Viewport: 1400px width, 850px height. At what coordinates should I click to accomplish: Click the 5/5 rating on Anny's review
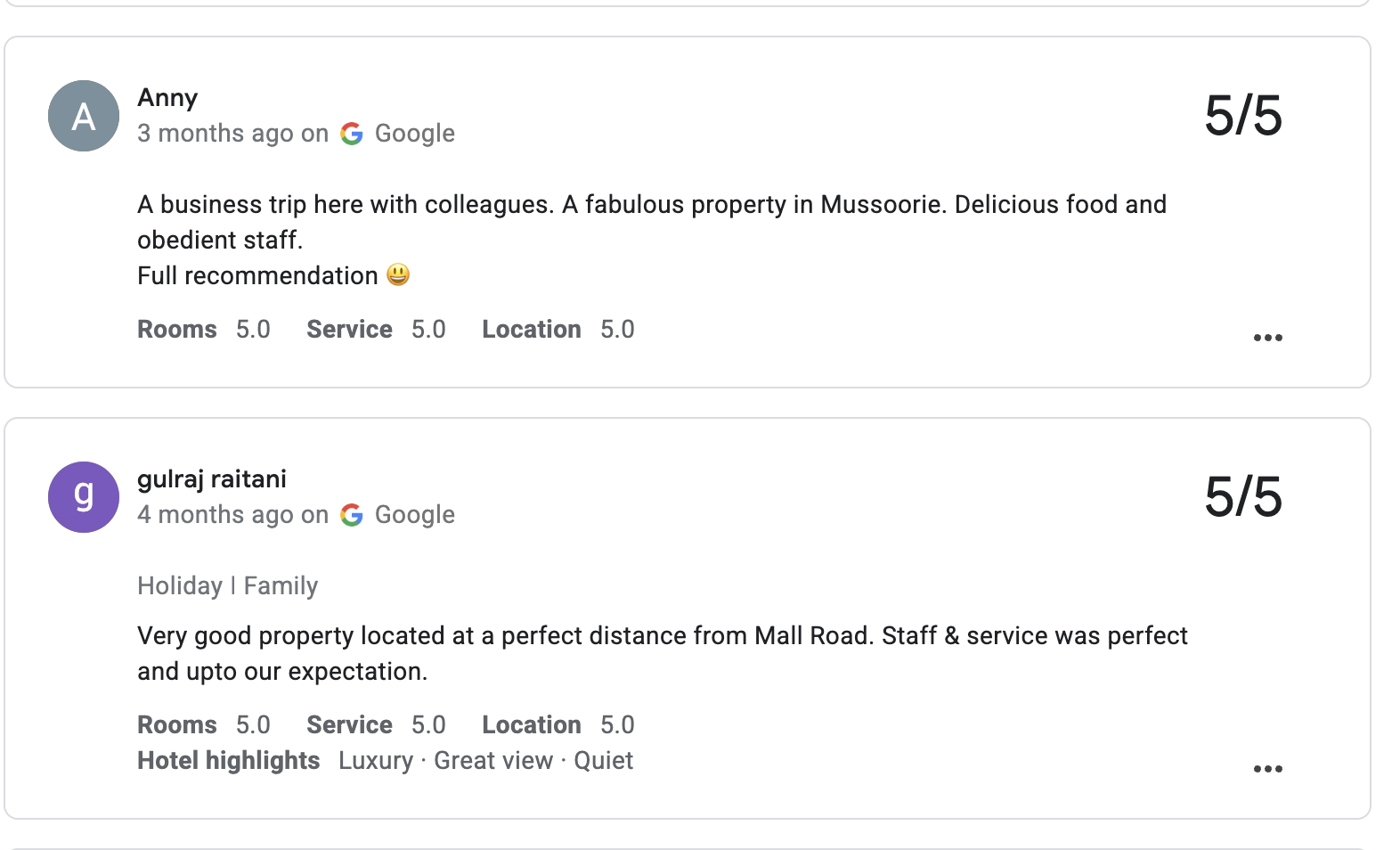(1243, 116)
